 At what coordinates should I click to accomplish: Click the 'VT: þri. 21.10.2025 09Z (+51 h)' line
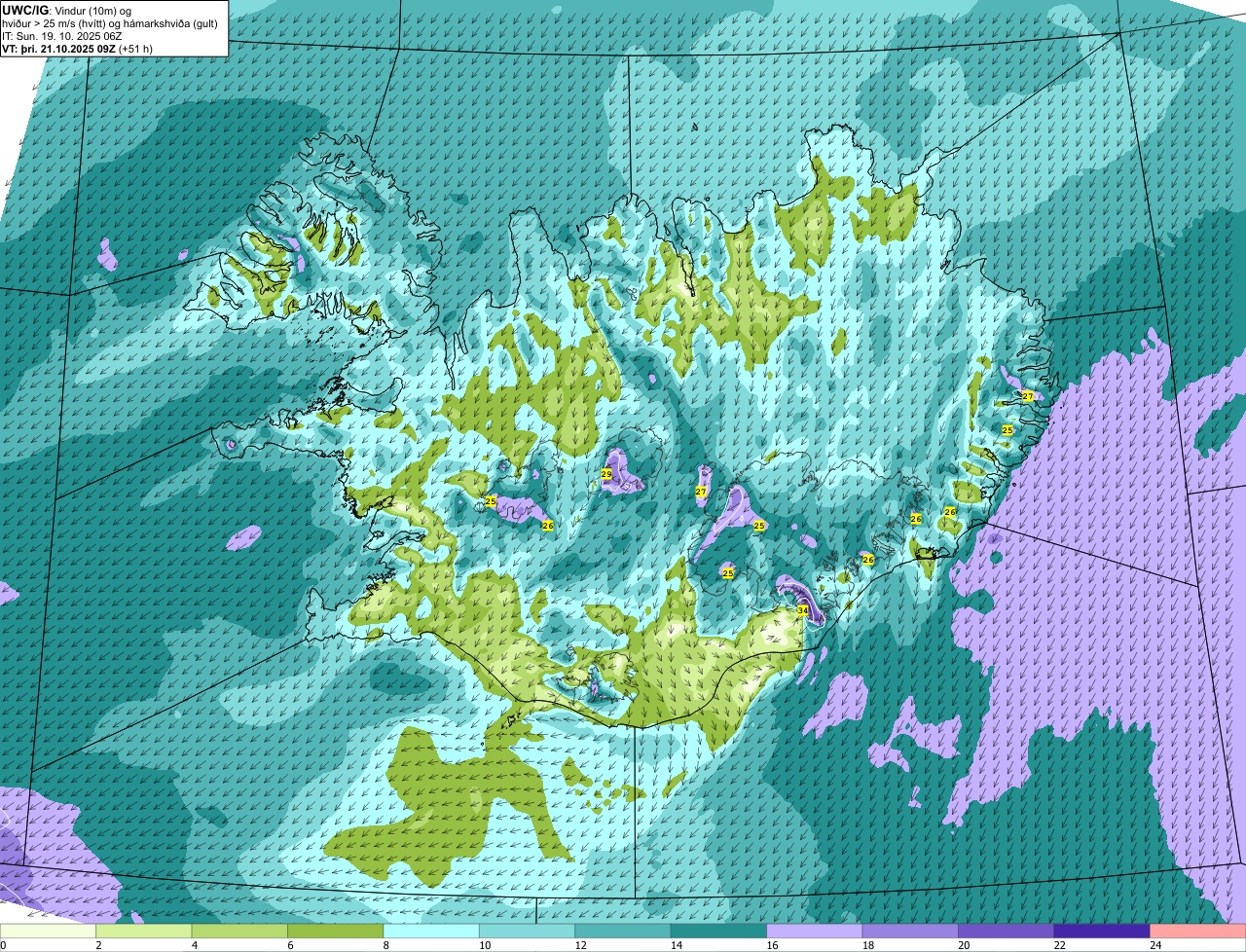tap(77, 48)
